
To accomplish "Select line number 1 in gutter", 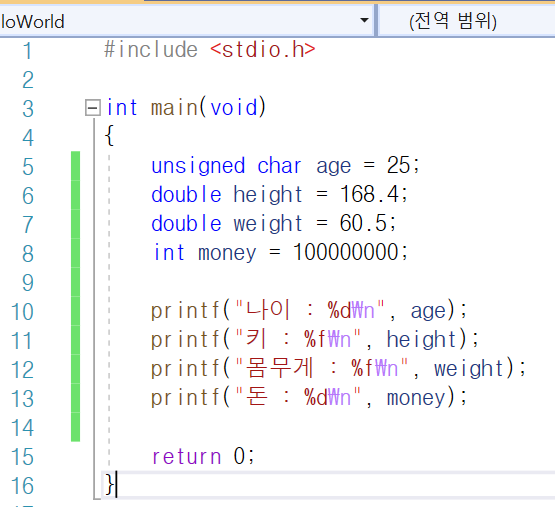I will pos(28,51).
